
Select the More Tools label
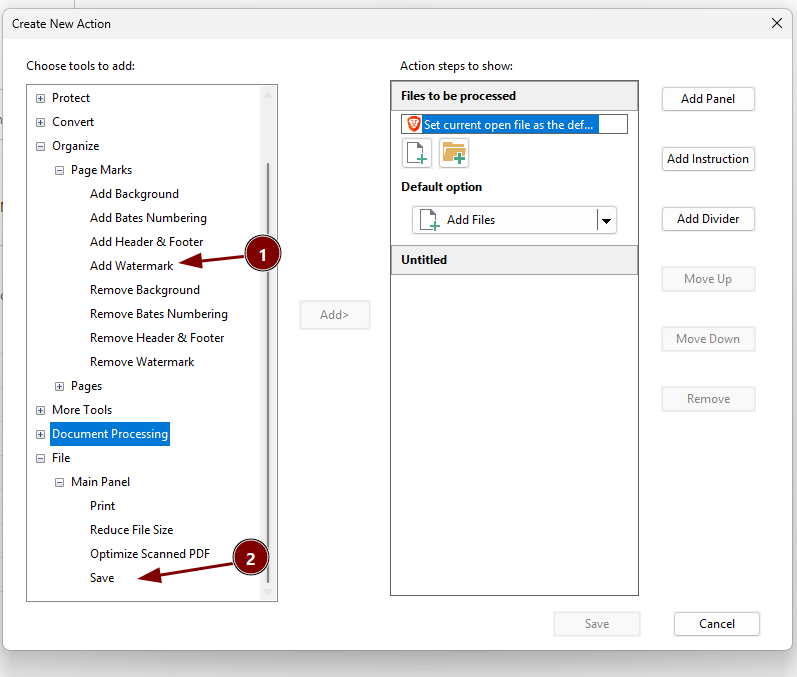(x=82, y=410)
